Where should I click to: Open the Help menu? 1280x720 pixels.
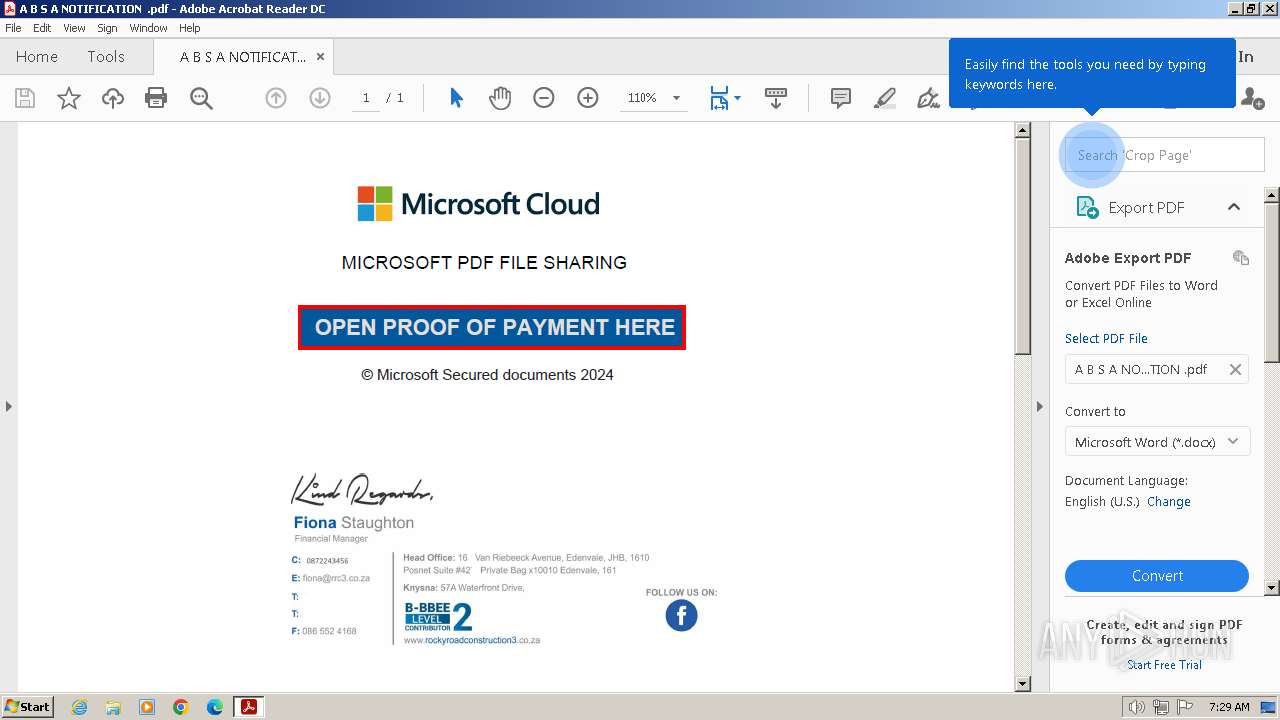[190, 28]
